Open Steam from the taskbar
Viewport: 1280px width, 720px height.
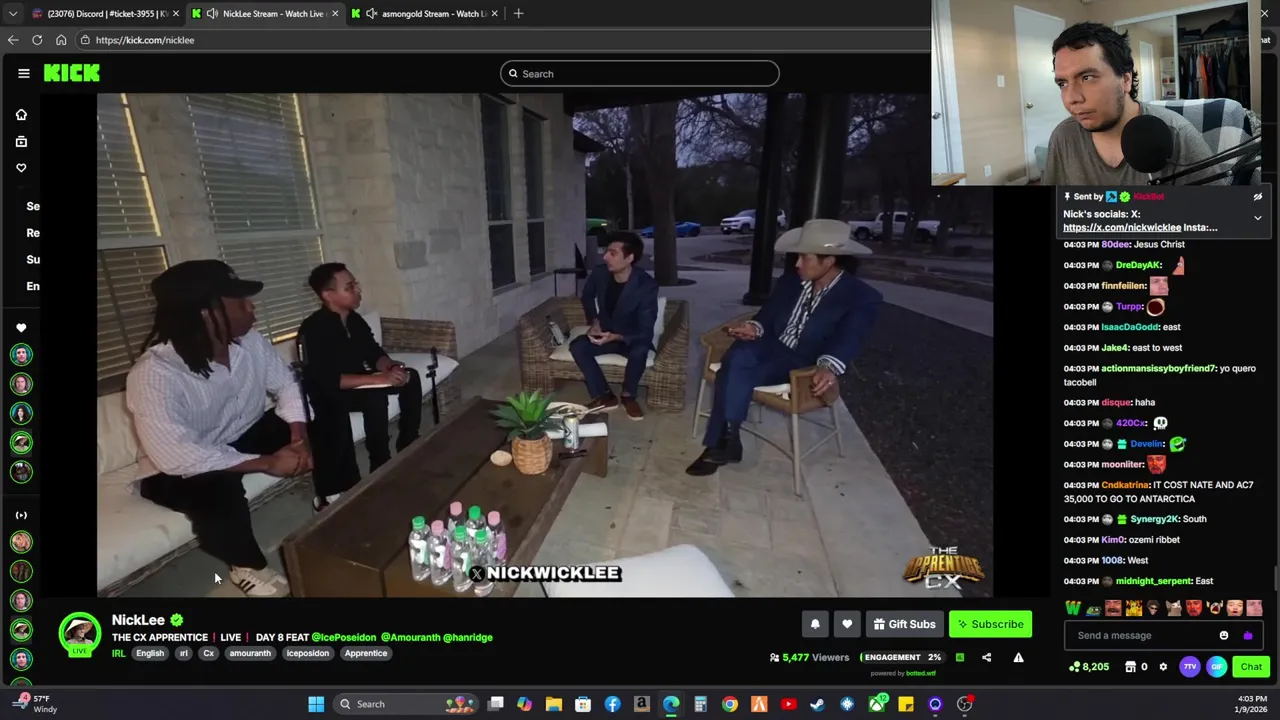[x=817, y=704]
